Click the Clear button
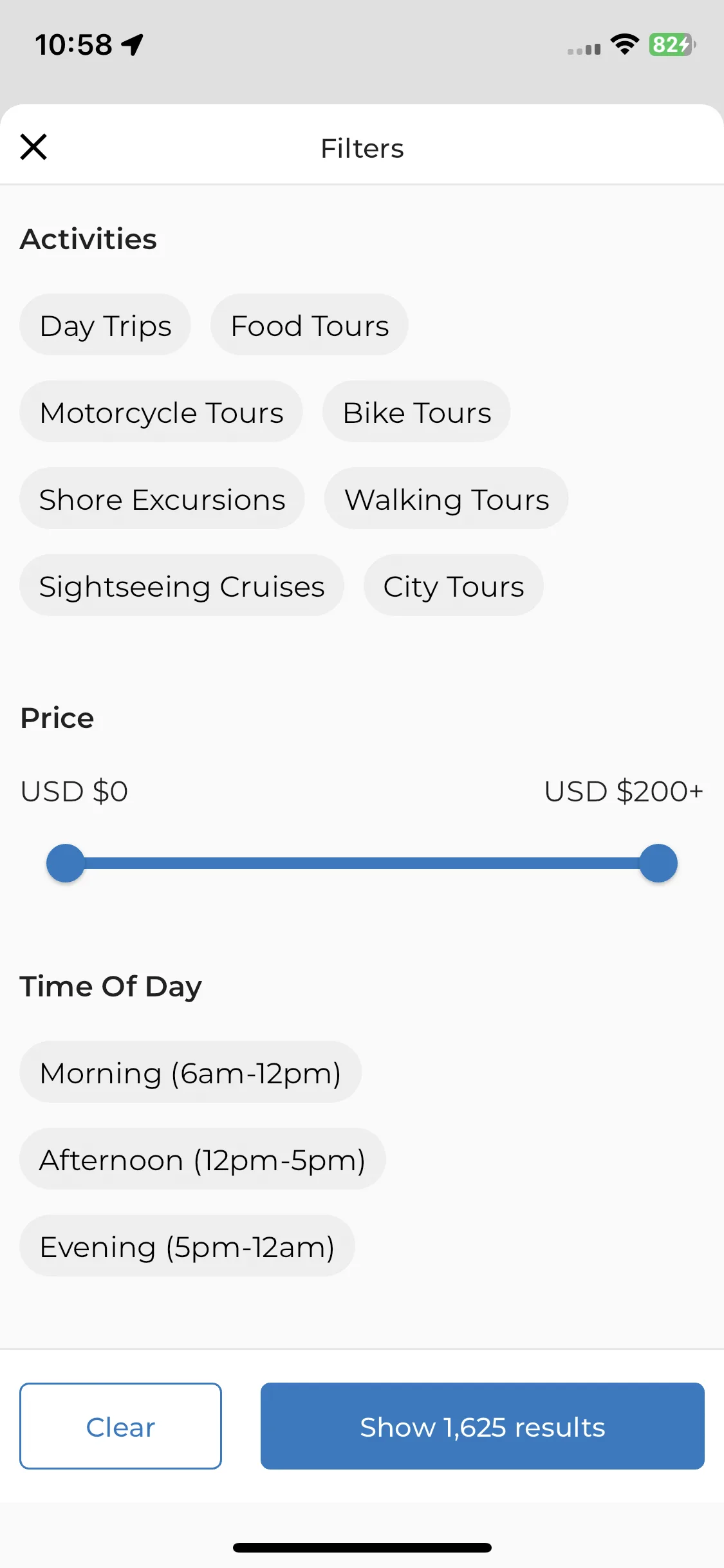 (121, 1426)
